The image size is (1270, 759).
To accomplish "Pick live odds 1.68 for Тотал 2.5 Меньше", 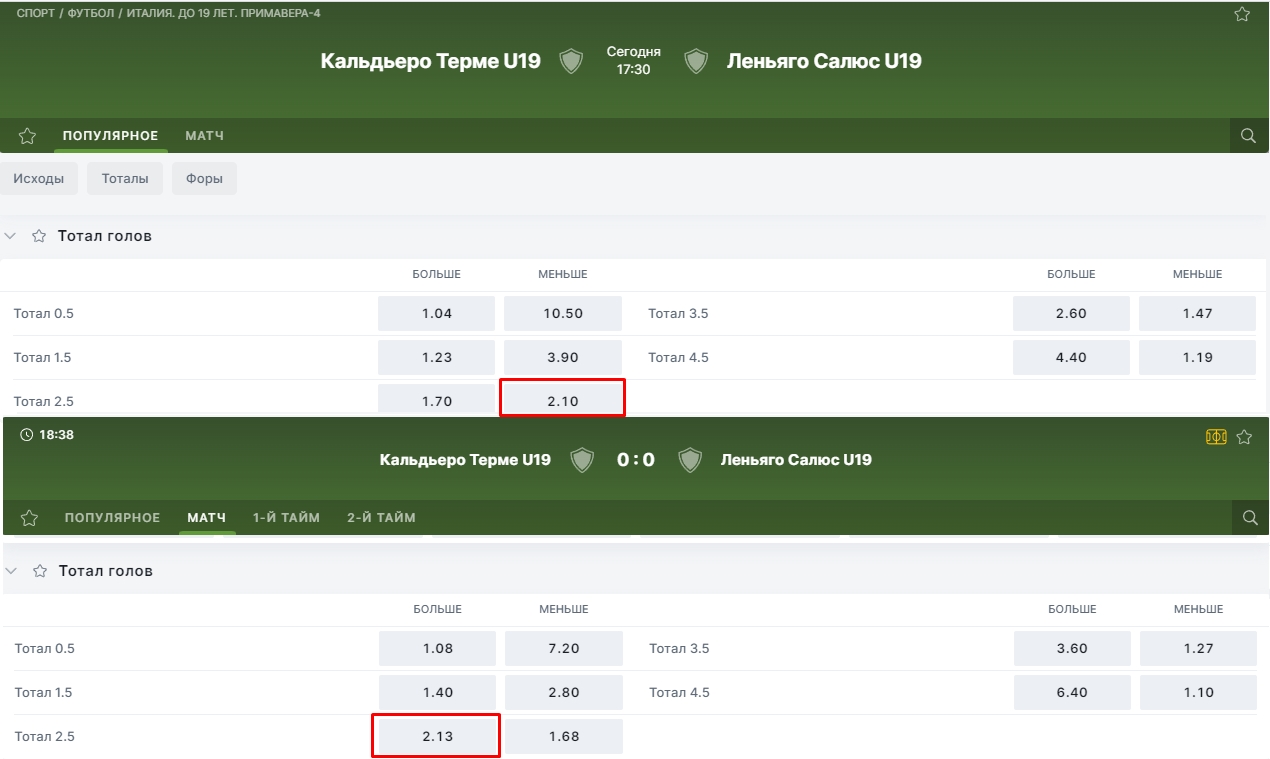I will tap(564, 736).
